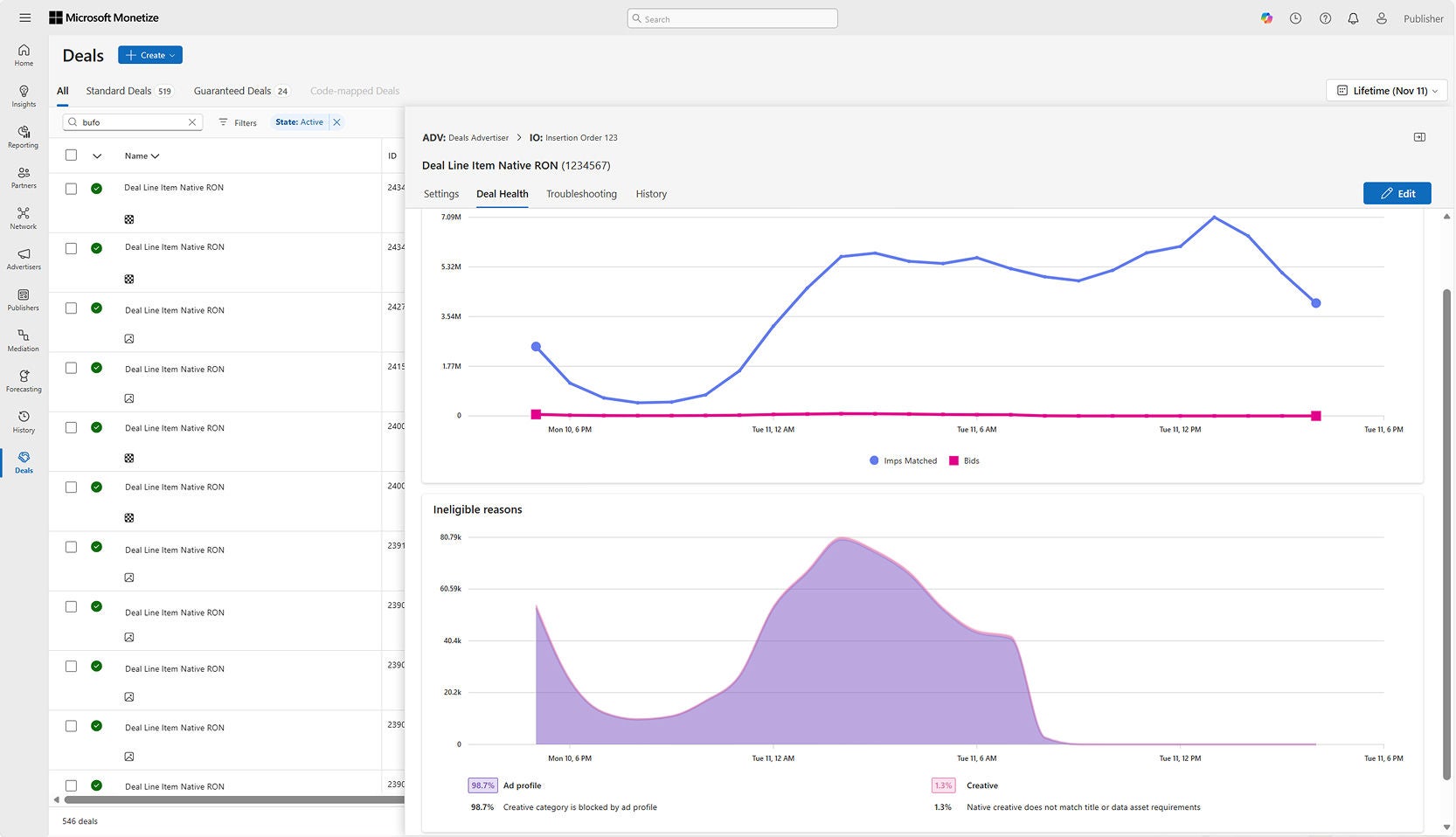The height and width of the screenshot is (837, 1456).
Task: Open the Mediation section
Action: (x=23, y=341)
